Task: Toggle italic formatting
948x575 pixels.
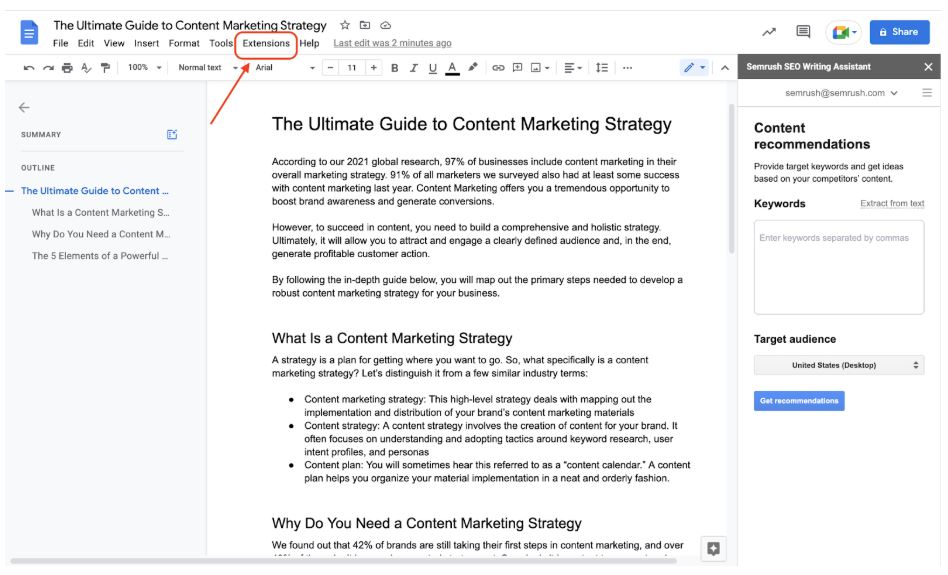Action: click(x=414, y=68)
